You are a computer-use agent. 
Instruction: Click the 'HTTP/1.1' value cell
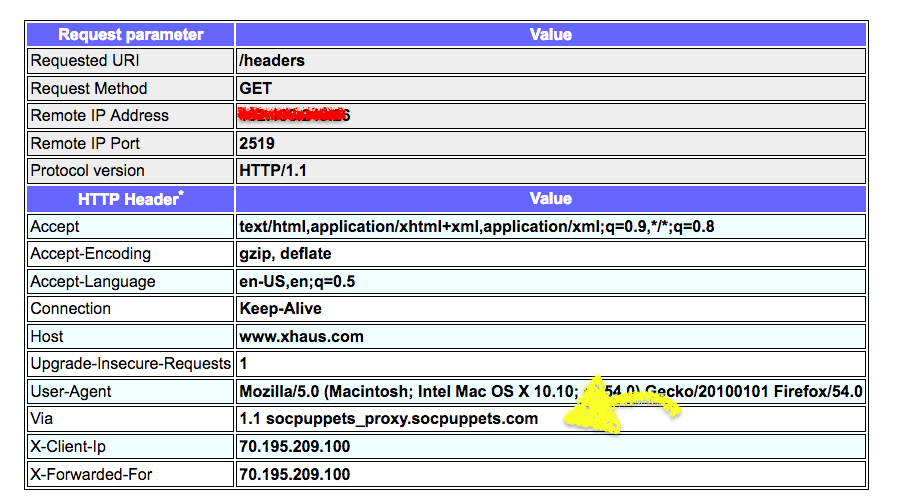(550, 171)
